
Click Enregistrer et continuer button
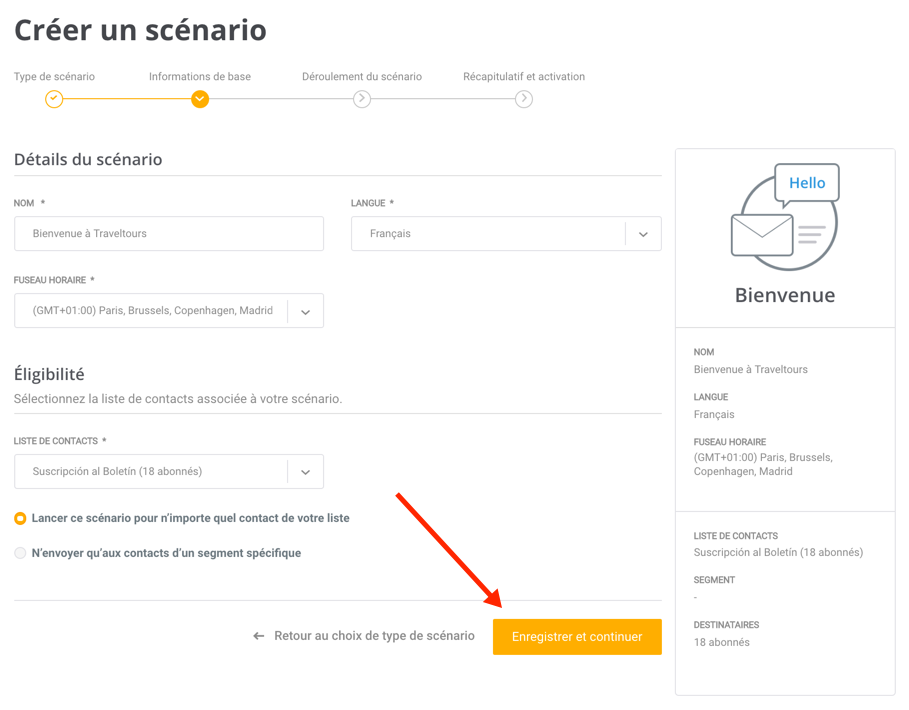pos(577,636)
